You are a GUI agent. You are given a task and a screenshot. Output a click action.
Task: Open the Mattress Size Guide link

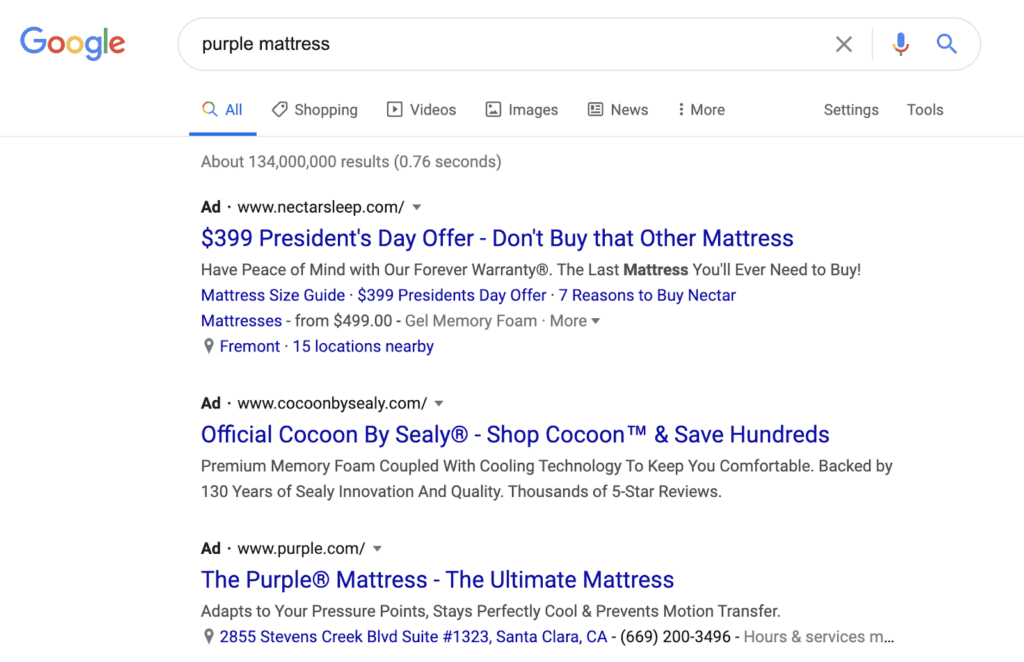273,295
